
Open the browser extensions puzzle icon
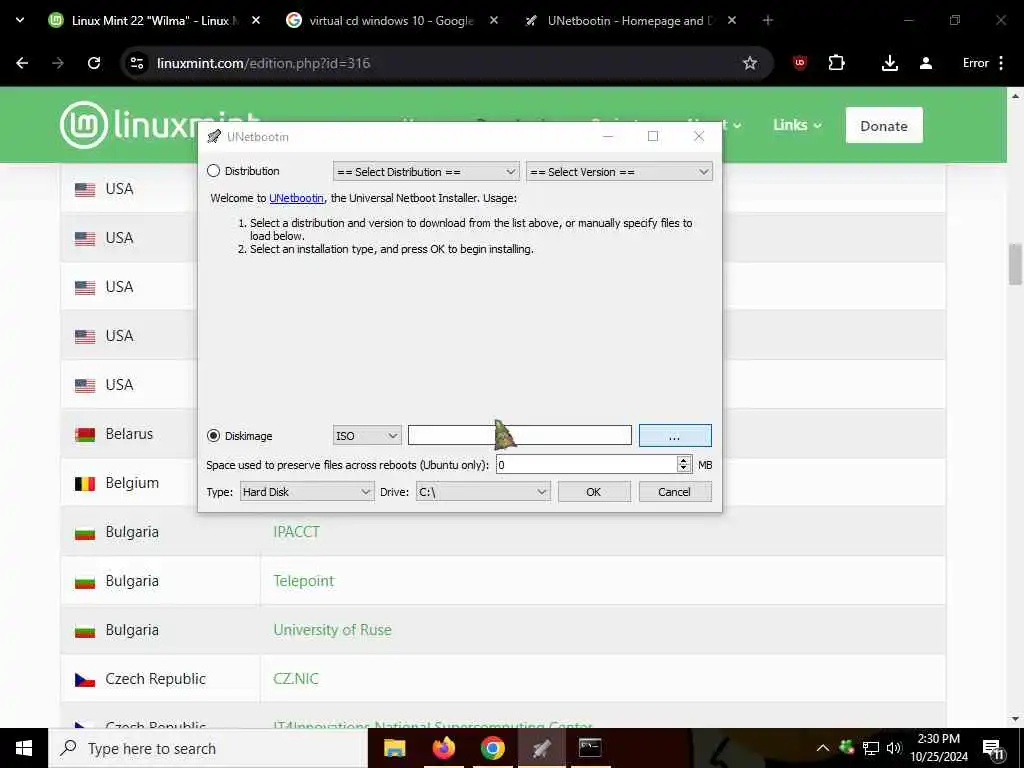point(837,63)
